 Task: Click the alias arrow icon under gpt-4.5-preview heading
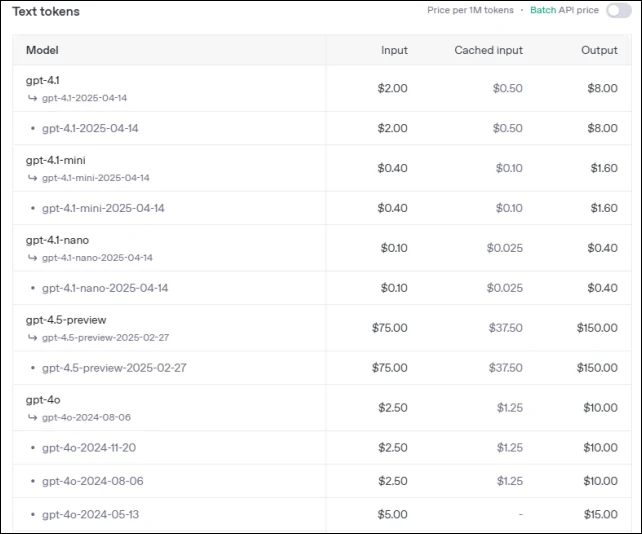click(32, 337)
